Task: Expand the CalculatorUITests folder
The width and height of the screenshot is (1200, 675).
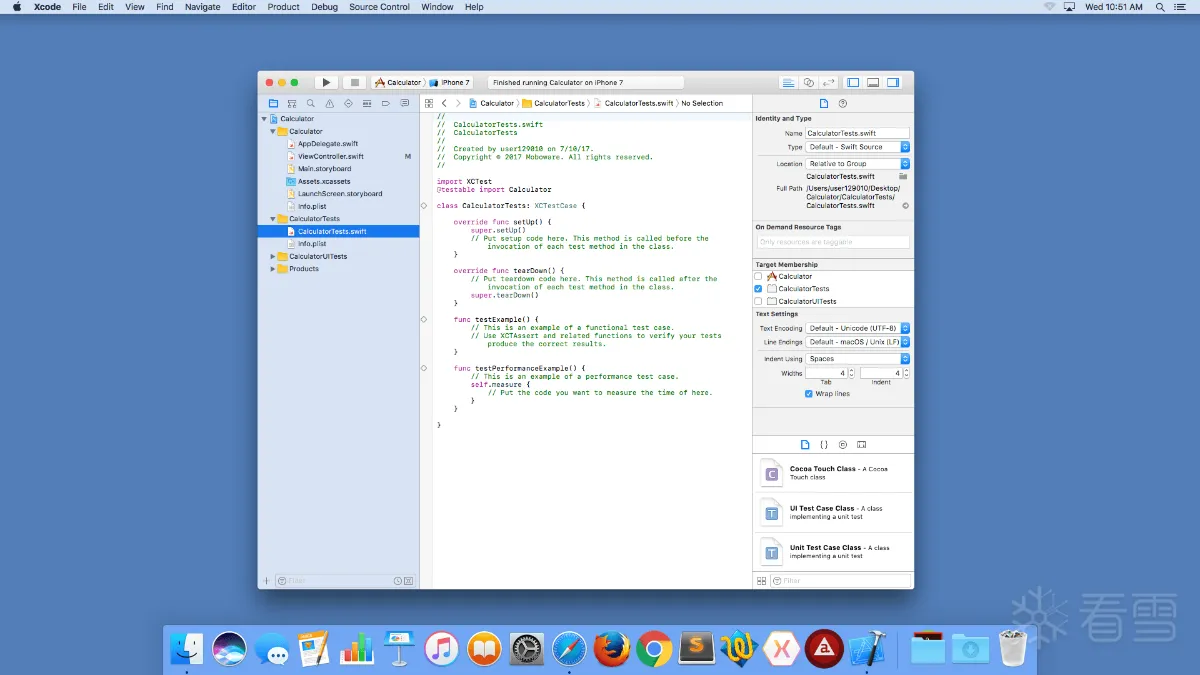Action: (273, 256)
